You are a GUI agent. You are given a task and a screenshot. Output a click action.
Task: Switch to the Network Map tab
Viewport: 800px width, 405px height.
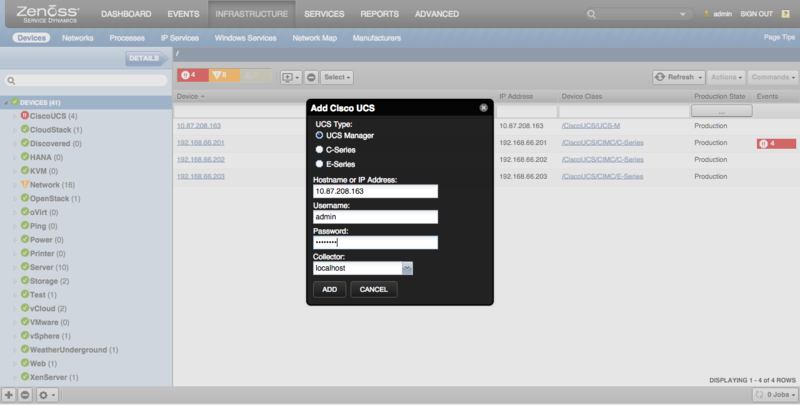(x=314, y=38)
